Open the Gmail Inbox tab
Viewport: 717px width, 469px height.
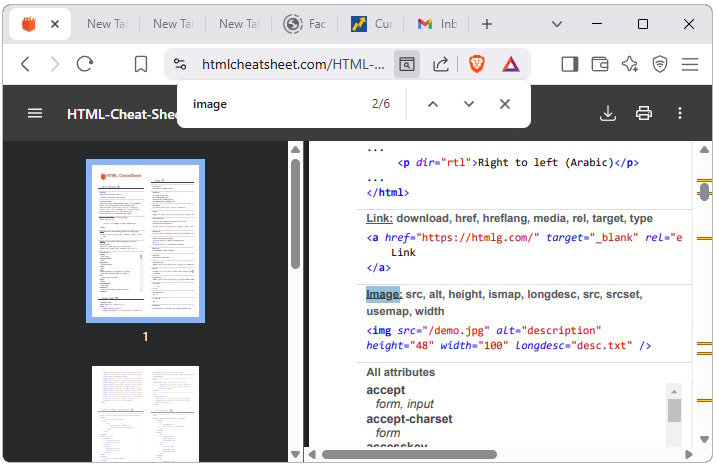pyautogui.click(x=437, y=24)
